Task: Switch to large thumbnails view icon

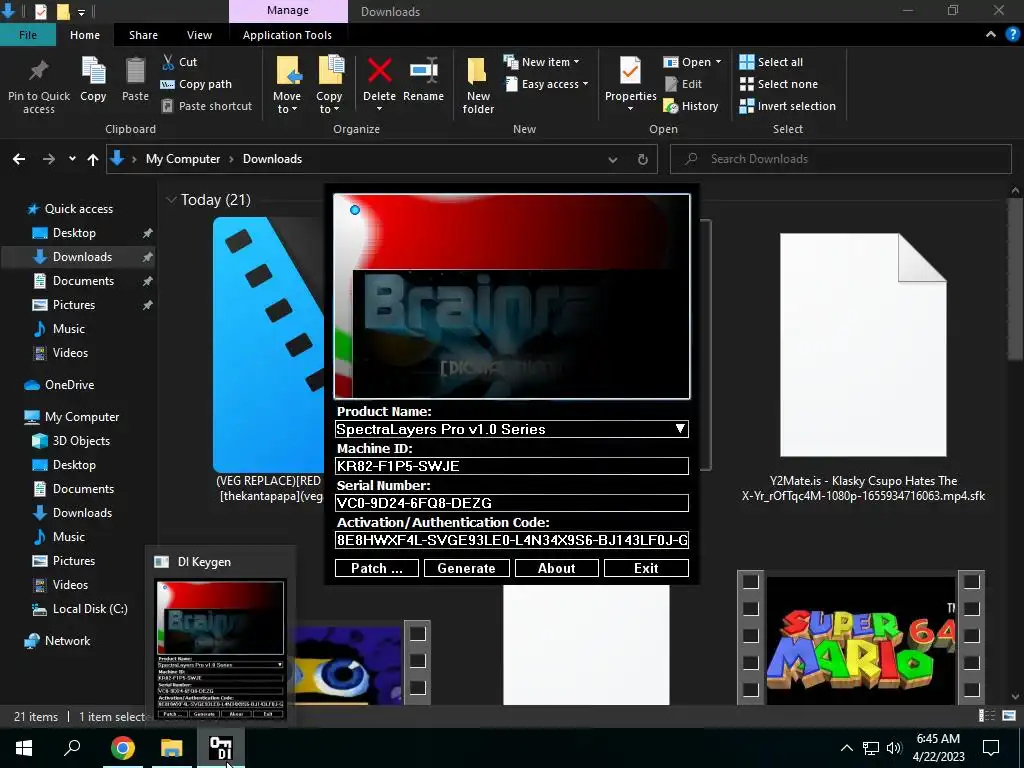Action: coord(1009,716)
